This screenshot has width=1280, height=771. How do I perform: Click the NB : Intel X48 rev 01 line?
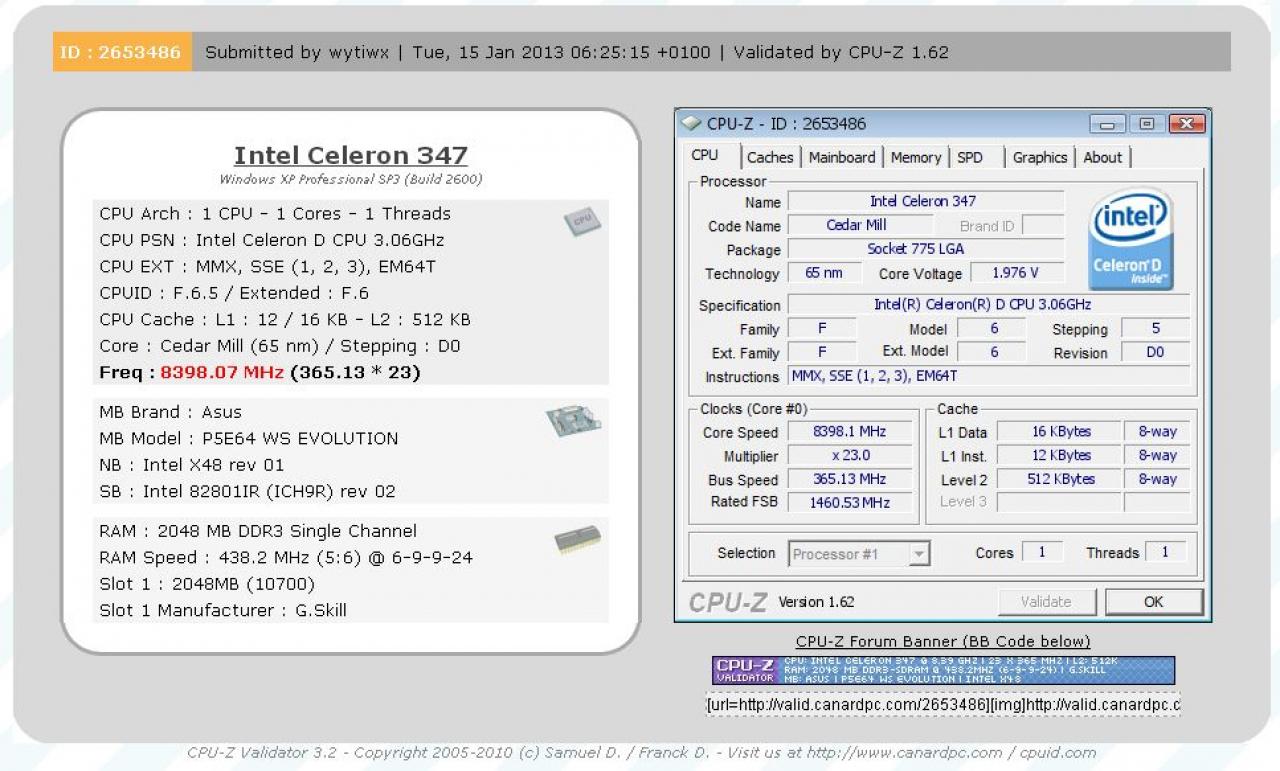(x=192, y=465)
